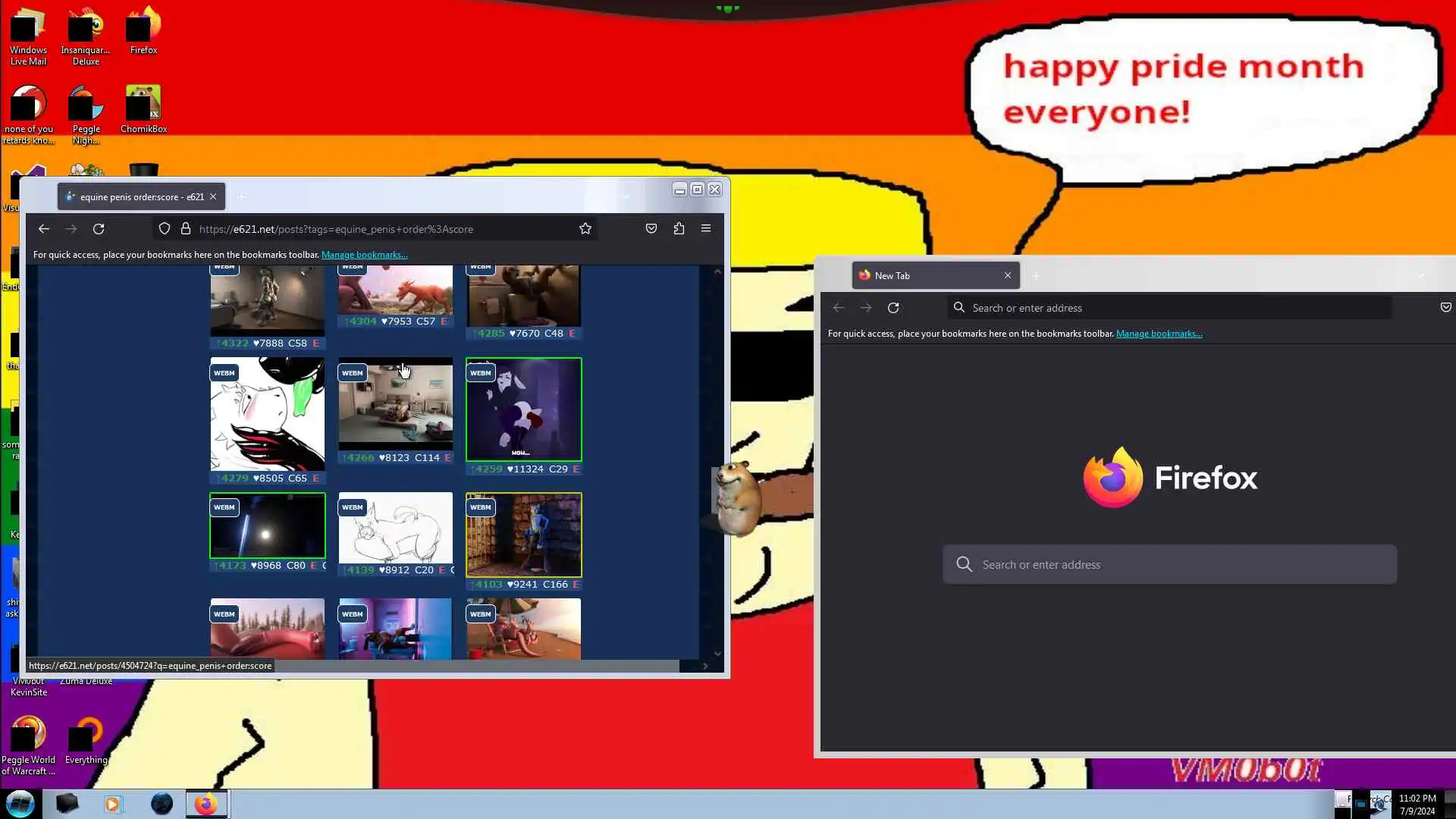Click Manage bookmarks link in left window
1456x819 pixels.
pyautogui.click(x=364, y=255)
